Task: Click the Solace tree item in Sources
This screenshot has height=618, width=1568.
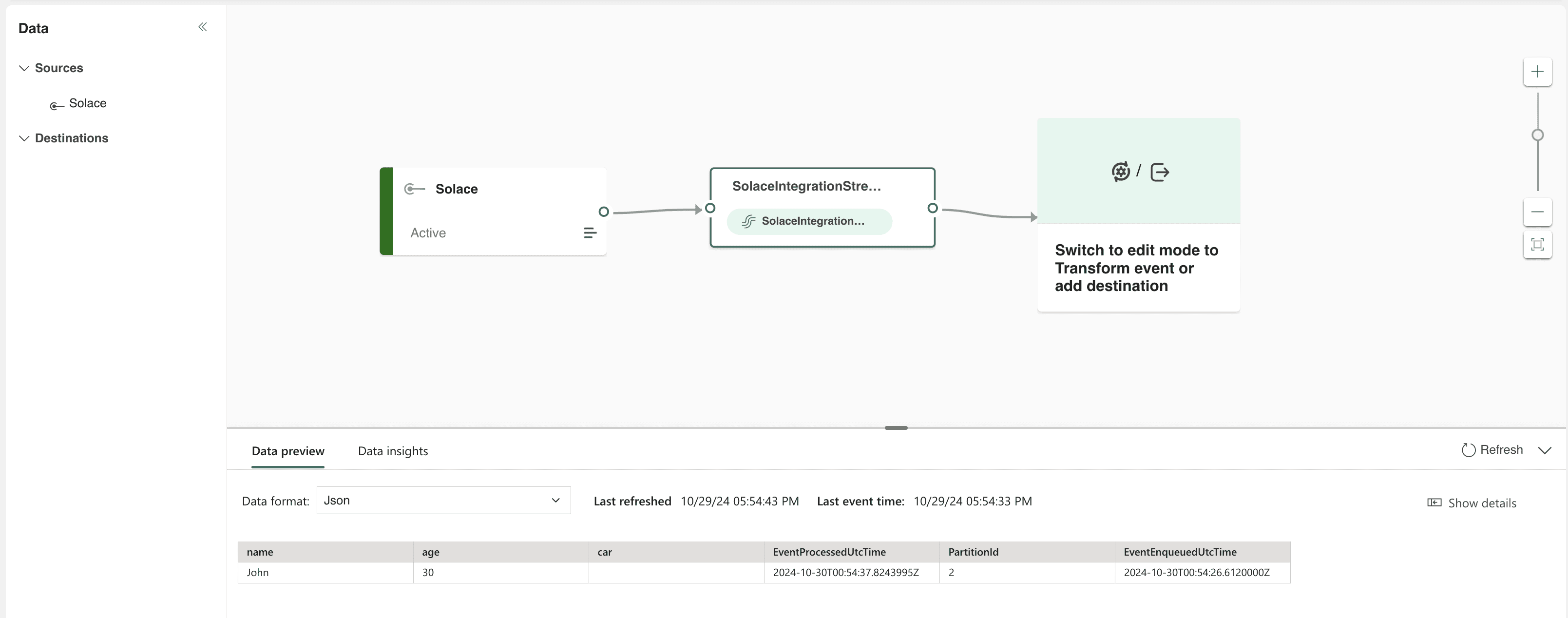Action: pos(87,102)
